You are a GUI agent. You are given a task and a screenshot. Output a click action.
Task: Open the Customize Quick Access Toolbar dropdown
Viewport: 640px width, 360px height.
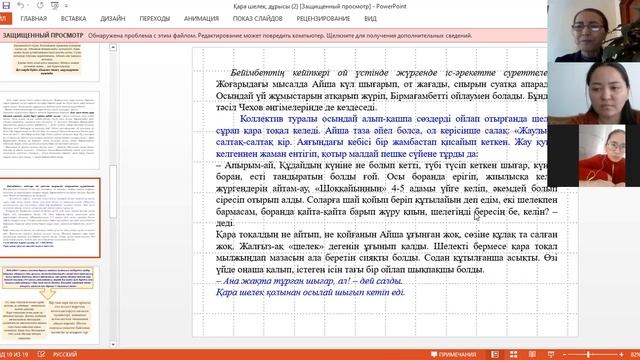(66, 6)
